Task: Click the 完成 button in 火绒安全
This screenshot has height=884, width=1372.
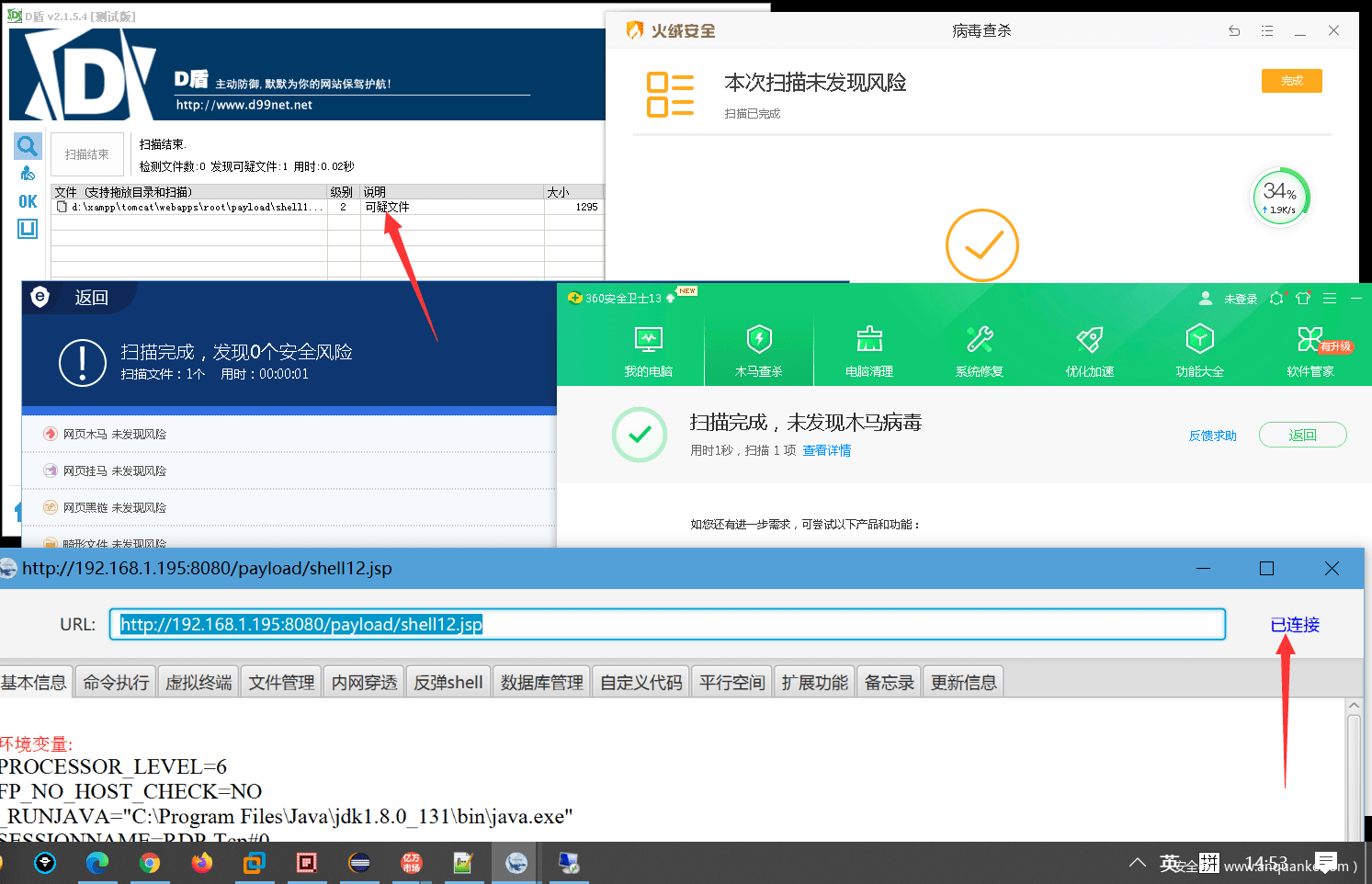Action: coord(1291,81)
